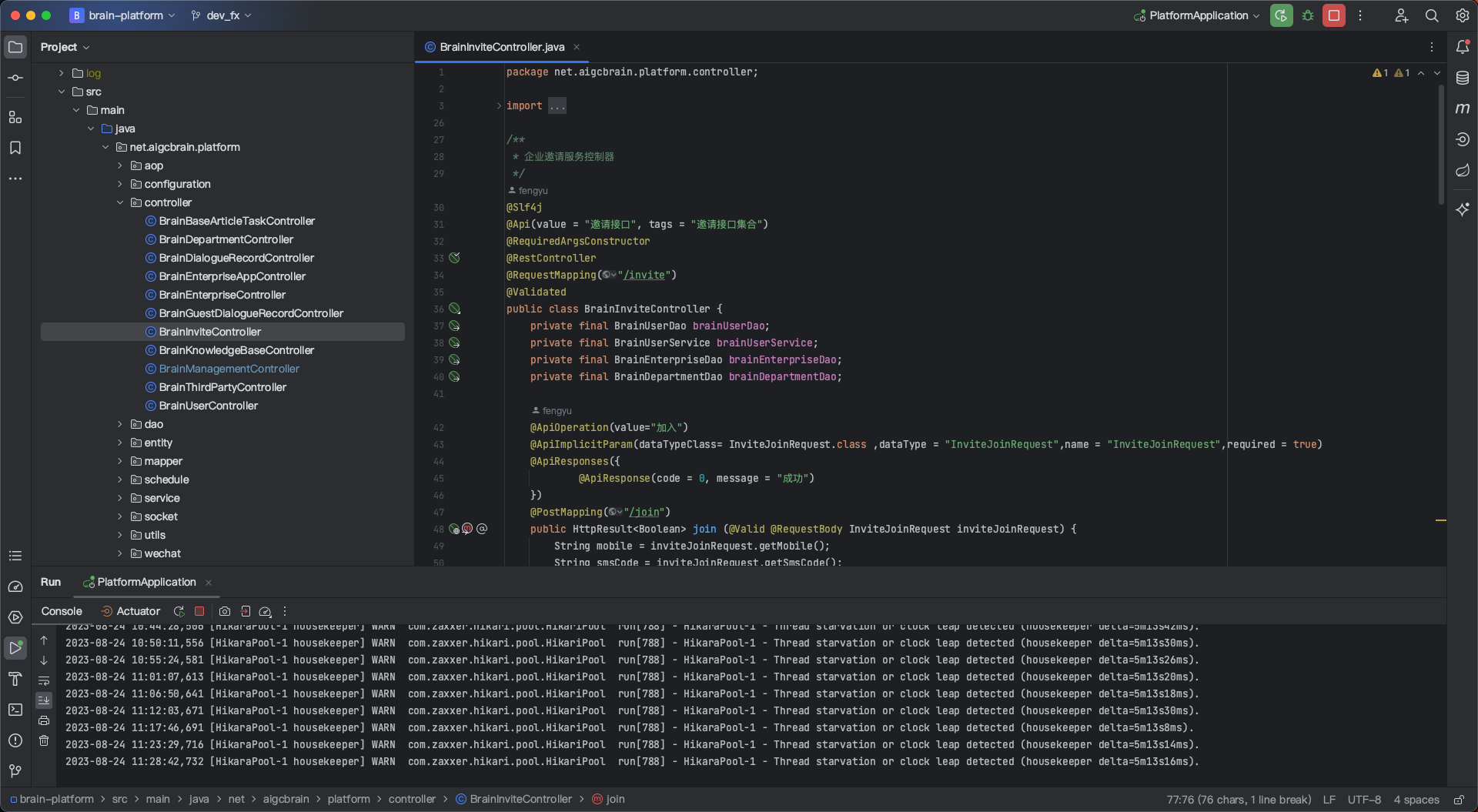Open BrainUserController in project tree
The width and height of the screenshot is (1478, 812).
(208, 406)
